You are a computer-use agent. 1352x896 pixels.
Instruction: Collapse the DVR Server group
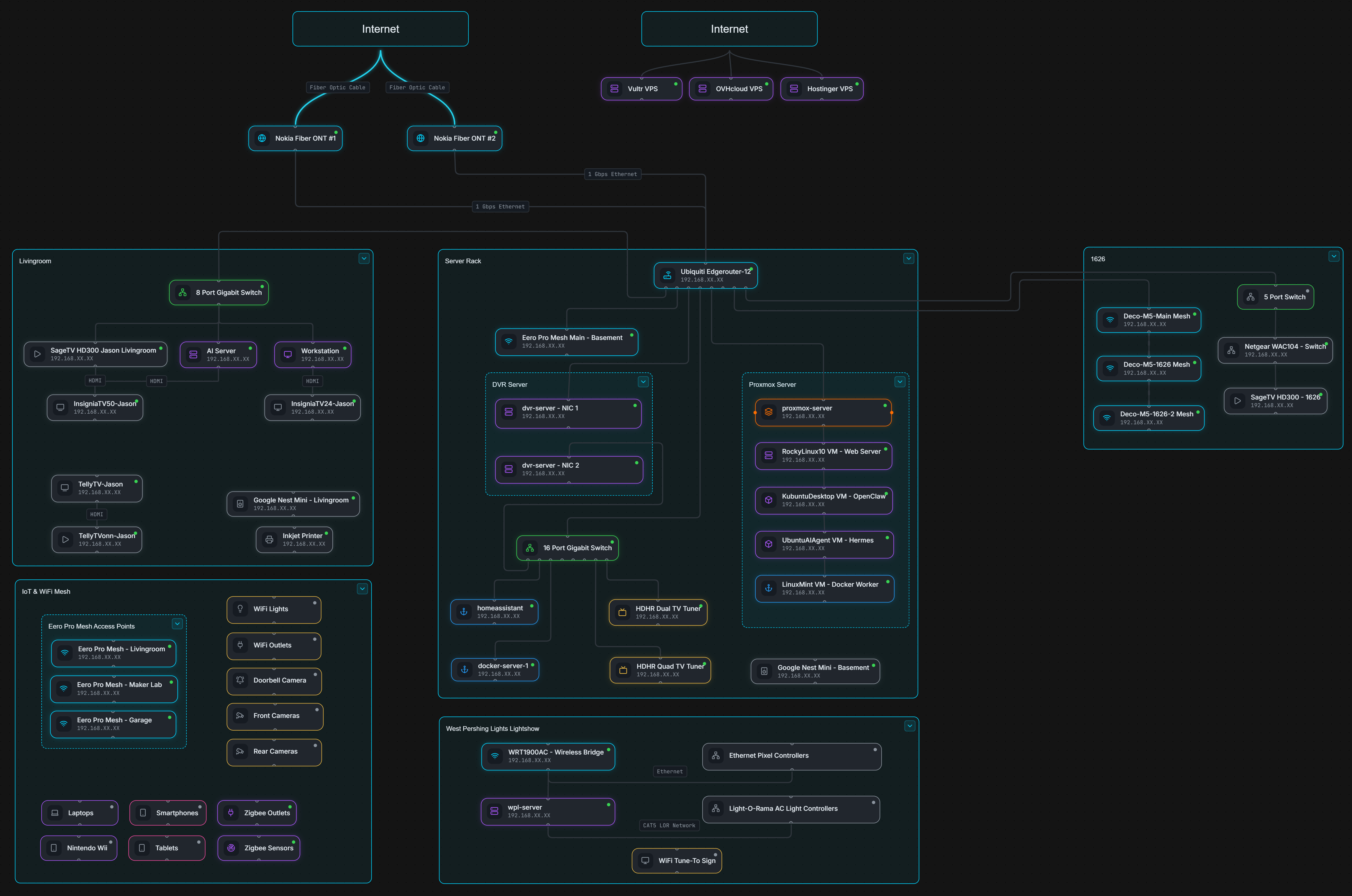(x=643, y=382)
